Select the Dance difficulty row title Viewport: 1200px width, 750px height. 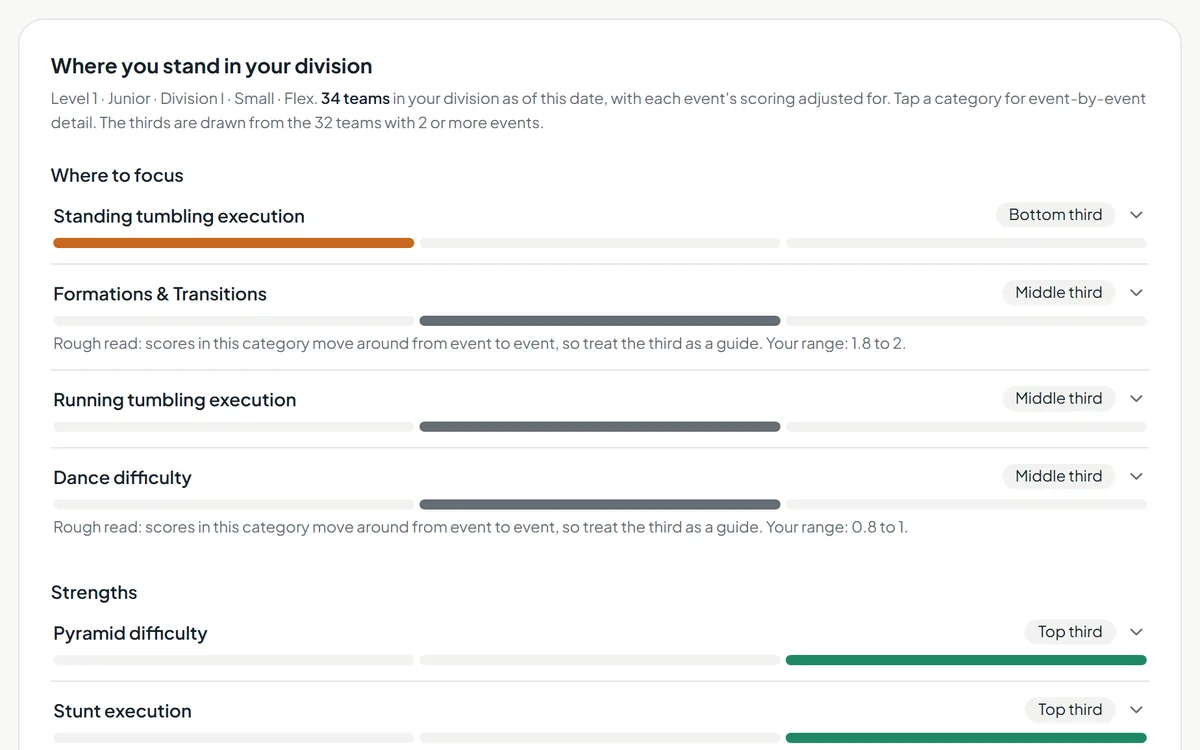coord(122,478)
